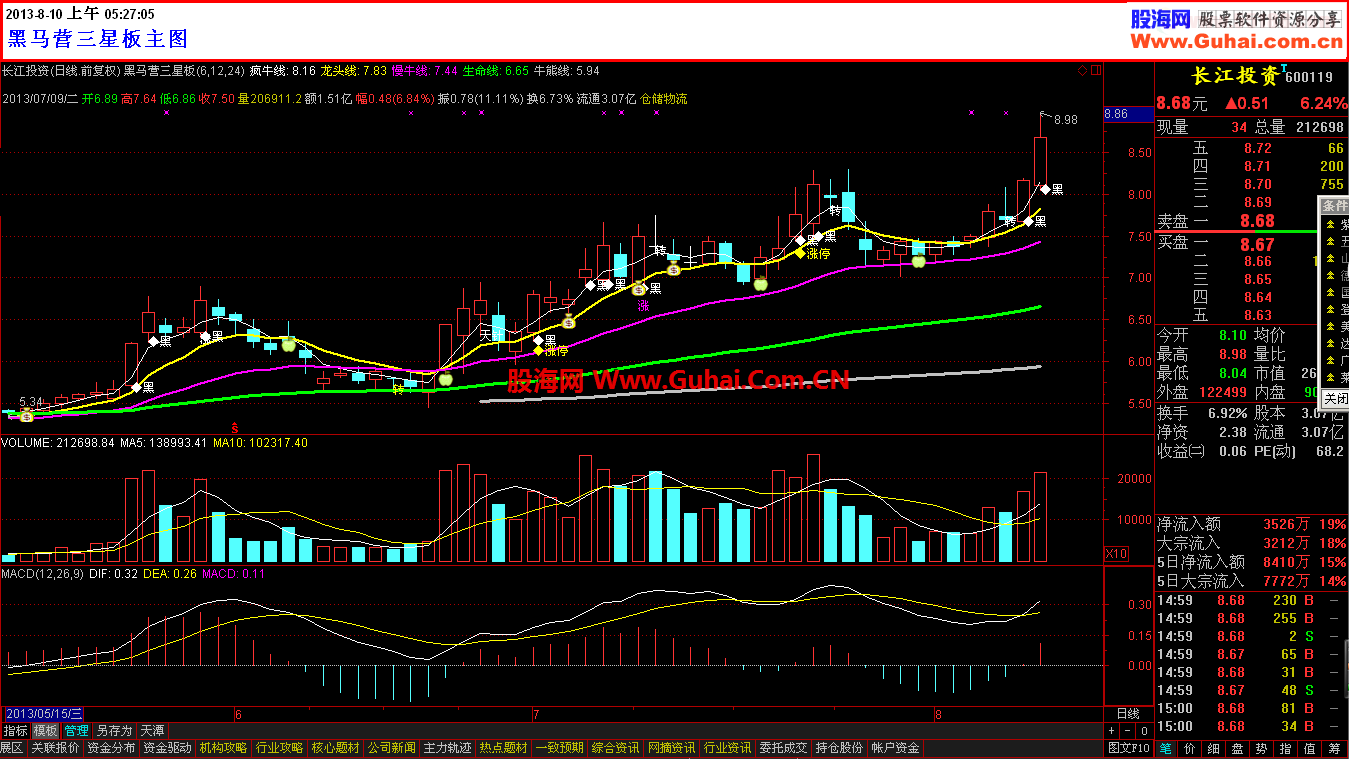Click stock code 600119
Viewport: 1349px width, 759px height.
[x=1311, y=77]
